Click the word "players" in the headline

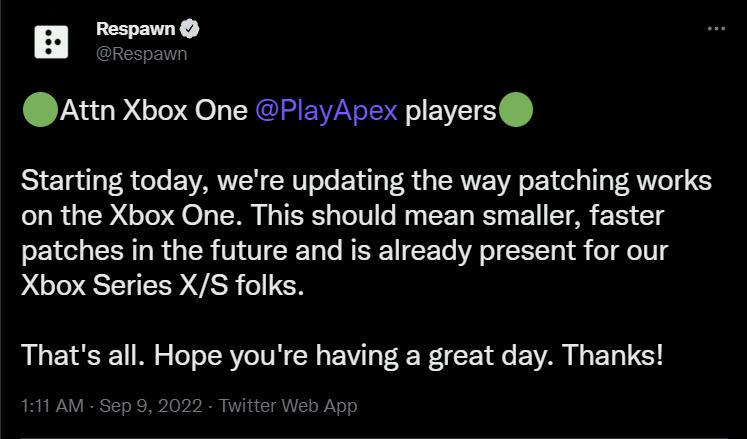tap(450, 110)
